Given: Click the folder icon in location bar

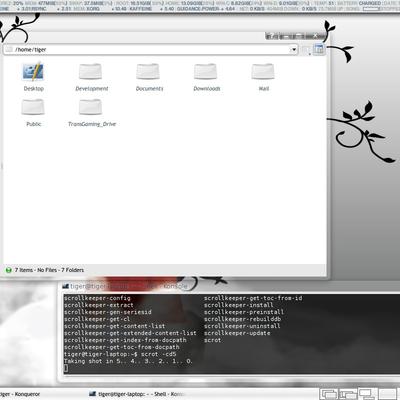Looking at the screenshot, I should coord(9,49).
